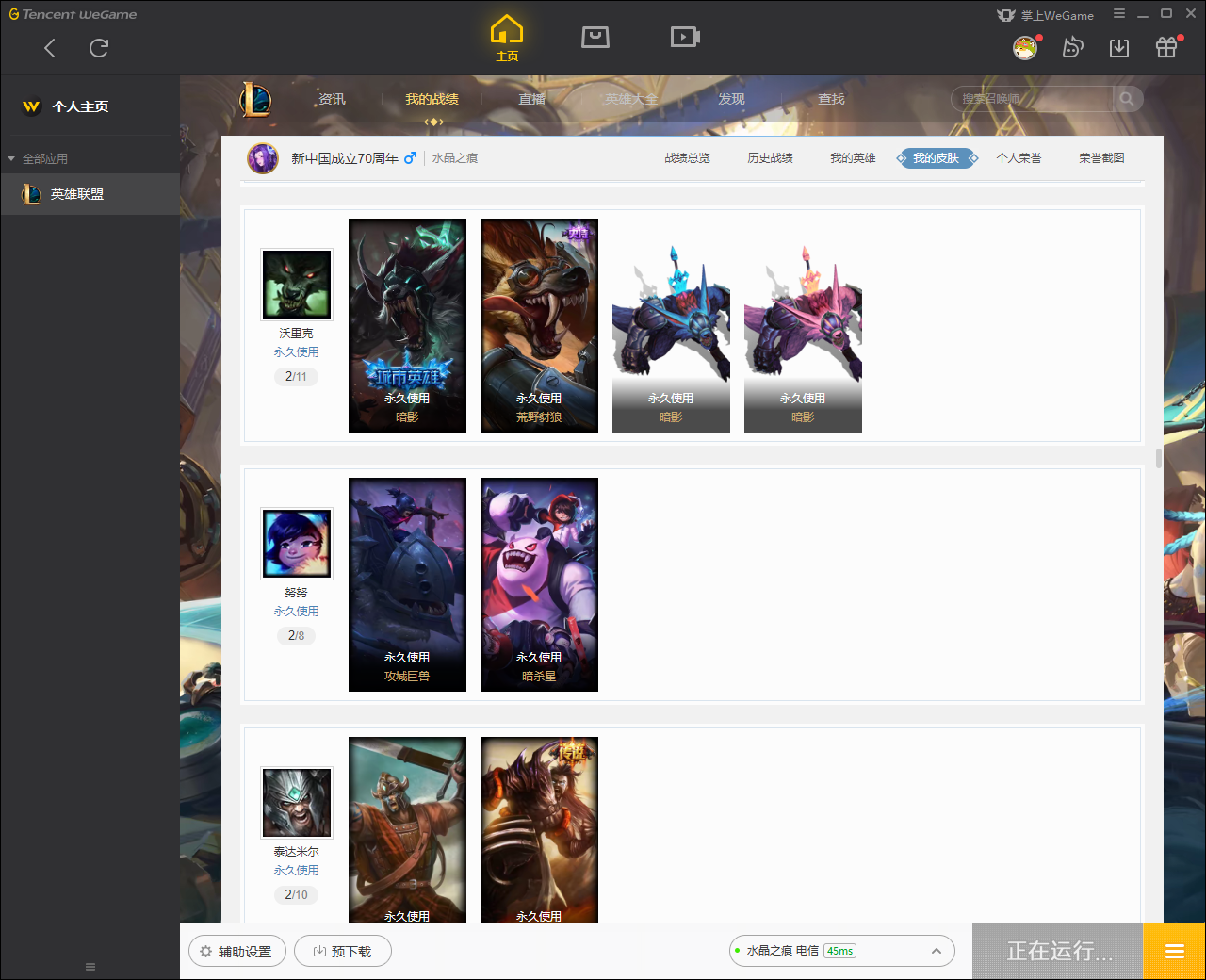Open the 荒野豺狼 skin card
This screenshot has height=980, width=1206.
pyautogui.click(x=539, y=325)
